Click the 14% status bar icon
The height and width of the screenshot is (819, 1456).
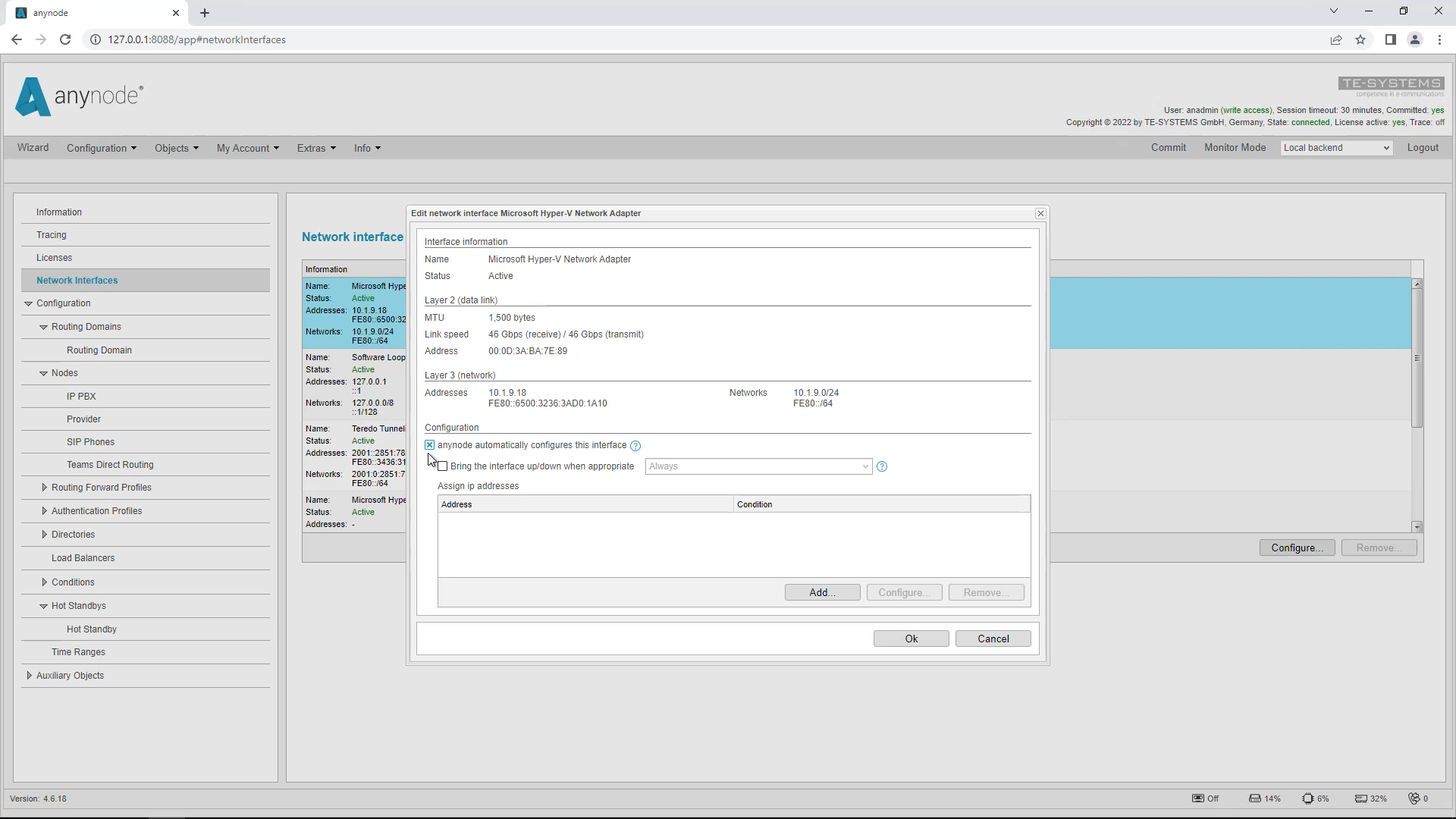1254,799
